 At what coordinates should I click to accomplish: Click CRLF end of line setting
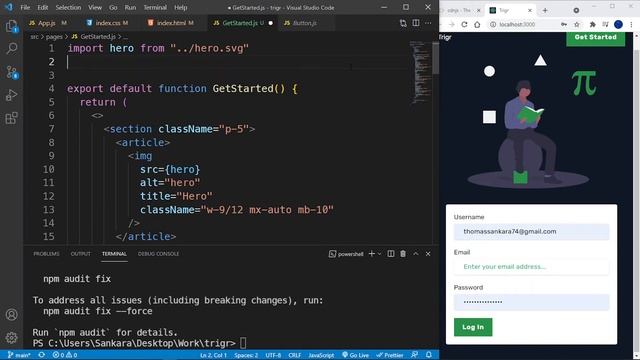[x=295, y=355]
